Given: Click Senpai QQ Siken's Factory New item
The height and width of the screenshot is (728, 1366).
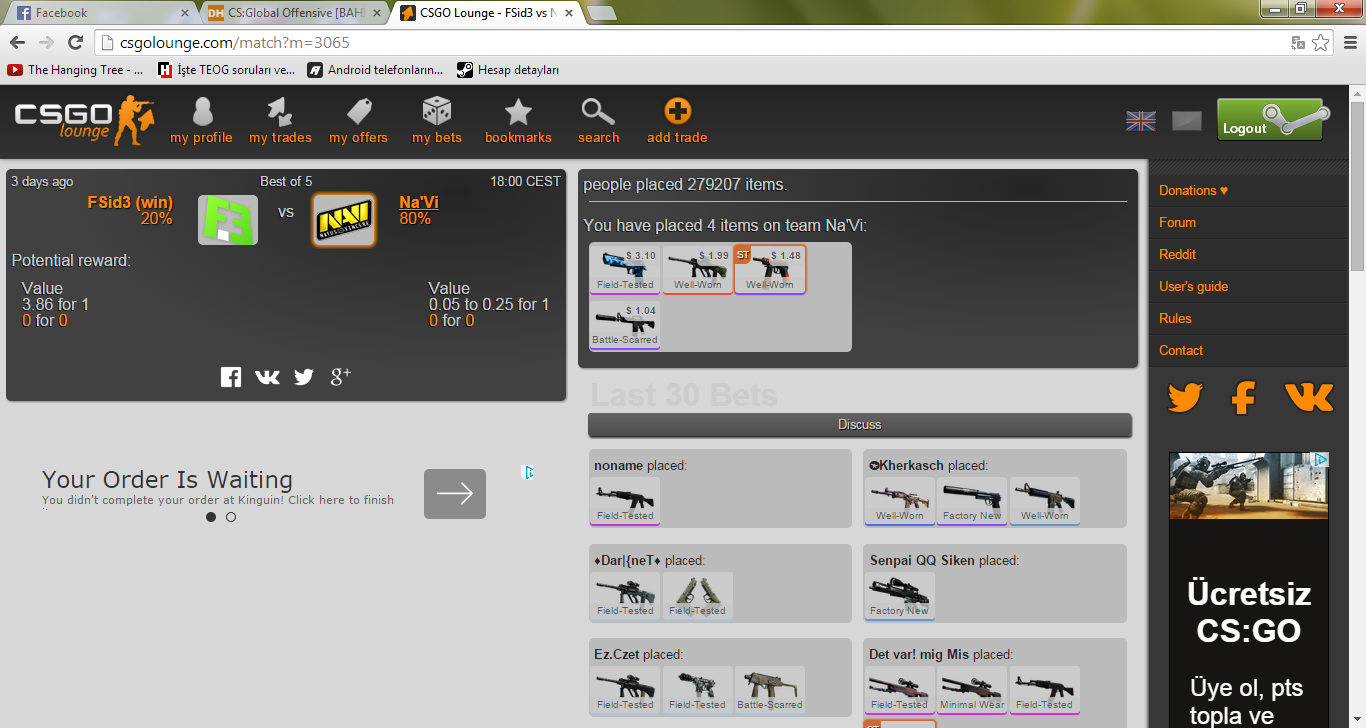Looking at the screenshot, I should click(900, 596).
